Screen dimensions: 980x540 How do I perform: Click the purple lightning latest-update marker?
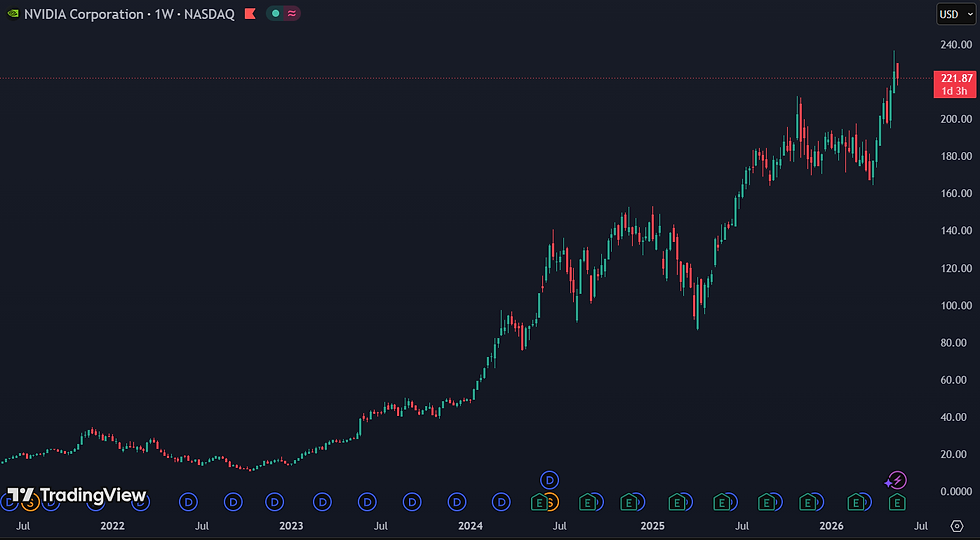[897, 481]
